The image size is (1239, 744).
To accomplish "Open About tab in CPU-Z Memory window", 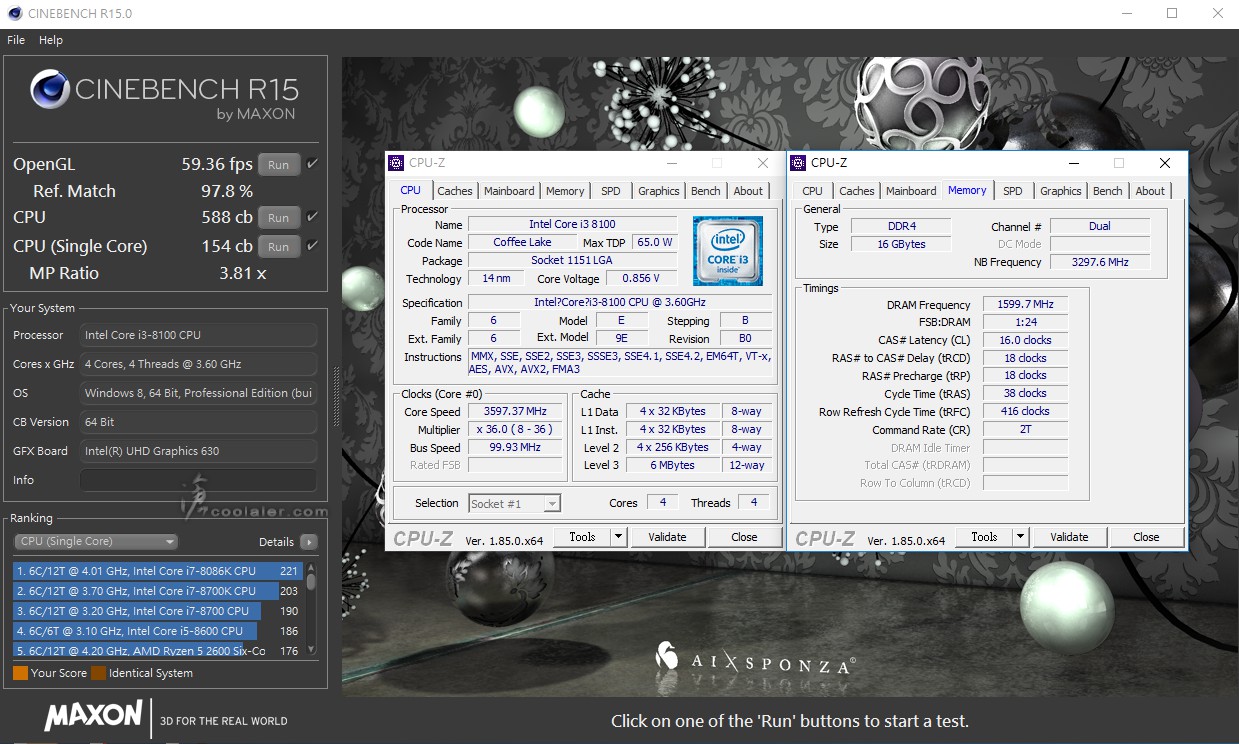I will [1151, 191].
